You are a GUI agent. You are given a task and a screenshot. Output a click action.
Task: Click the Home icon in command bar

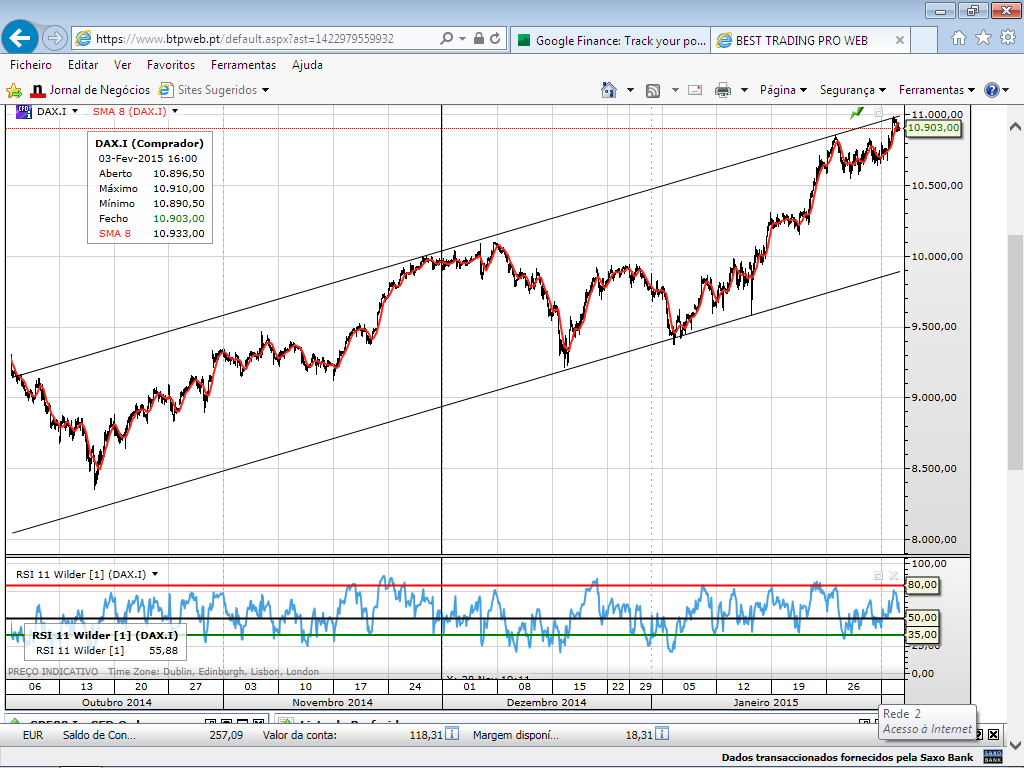(x=608, y=90)
